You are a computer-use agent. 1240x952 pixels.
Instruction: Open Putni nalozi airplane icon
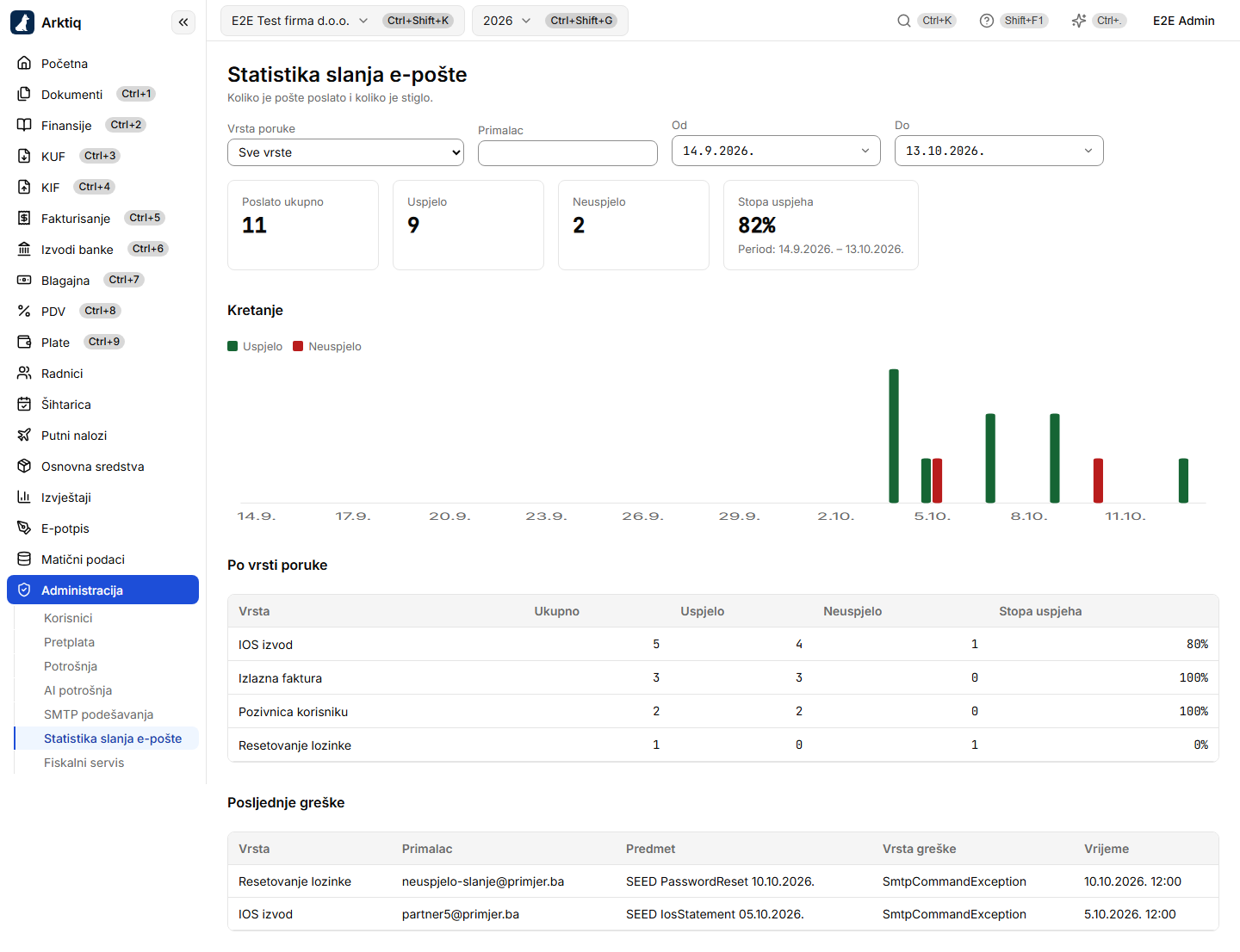click(24, 435)
